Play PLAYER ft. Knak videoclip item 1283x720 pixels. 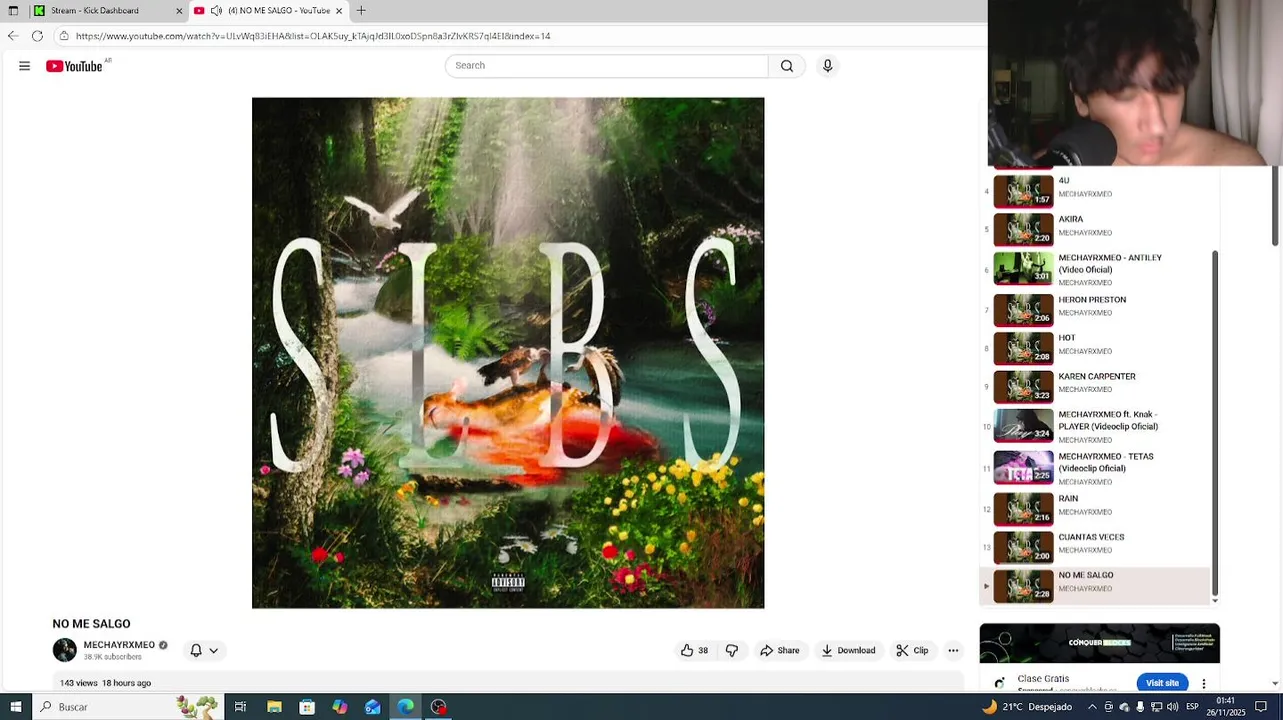point(1094,426)
